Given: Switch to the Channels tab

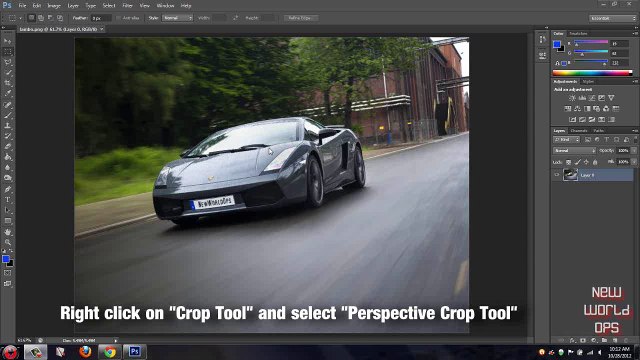Looking at the screenshot, I should click(x=579, y=131).
